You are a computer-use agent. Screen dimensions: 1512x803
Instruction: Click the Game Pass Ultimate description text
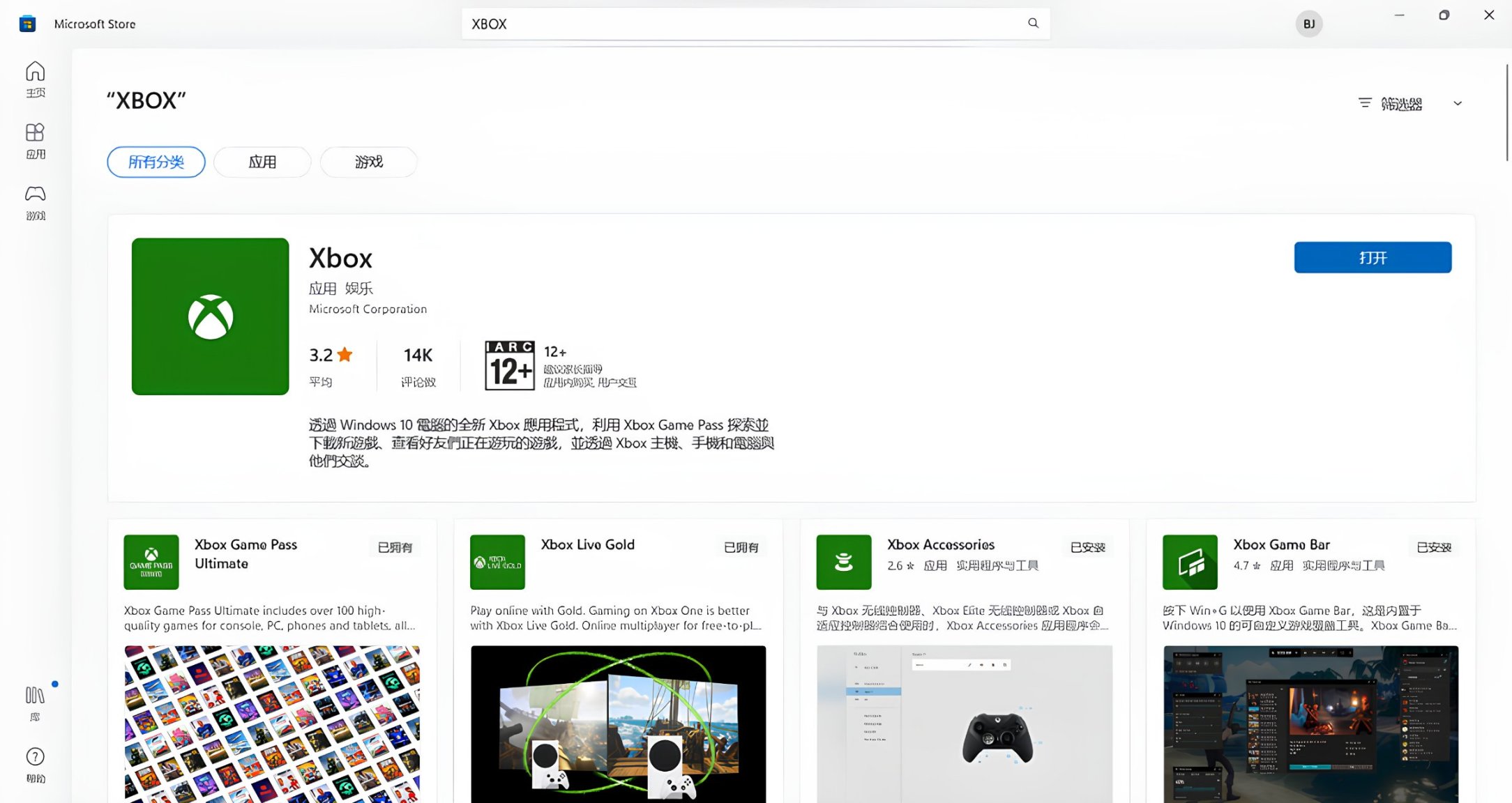tap(270, 618)
